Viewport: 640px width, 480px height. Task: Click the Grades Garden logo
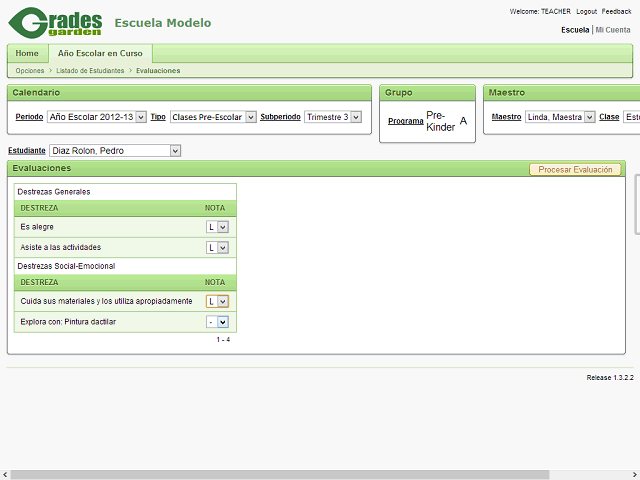tap(55, 23)
